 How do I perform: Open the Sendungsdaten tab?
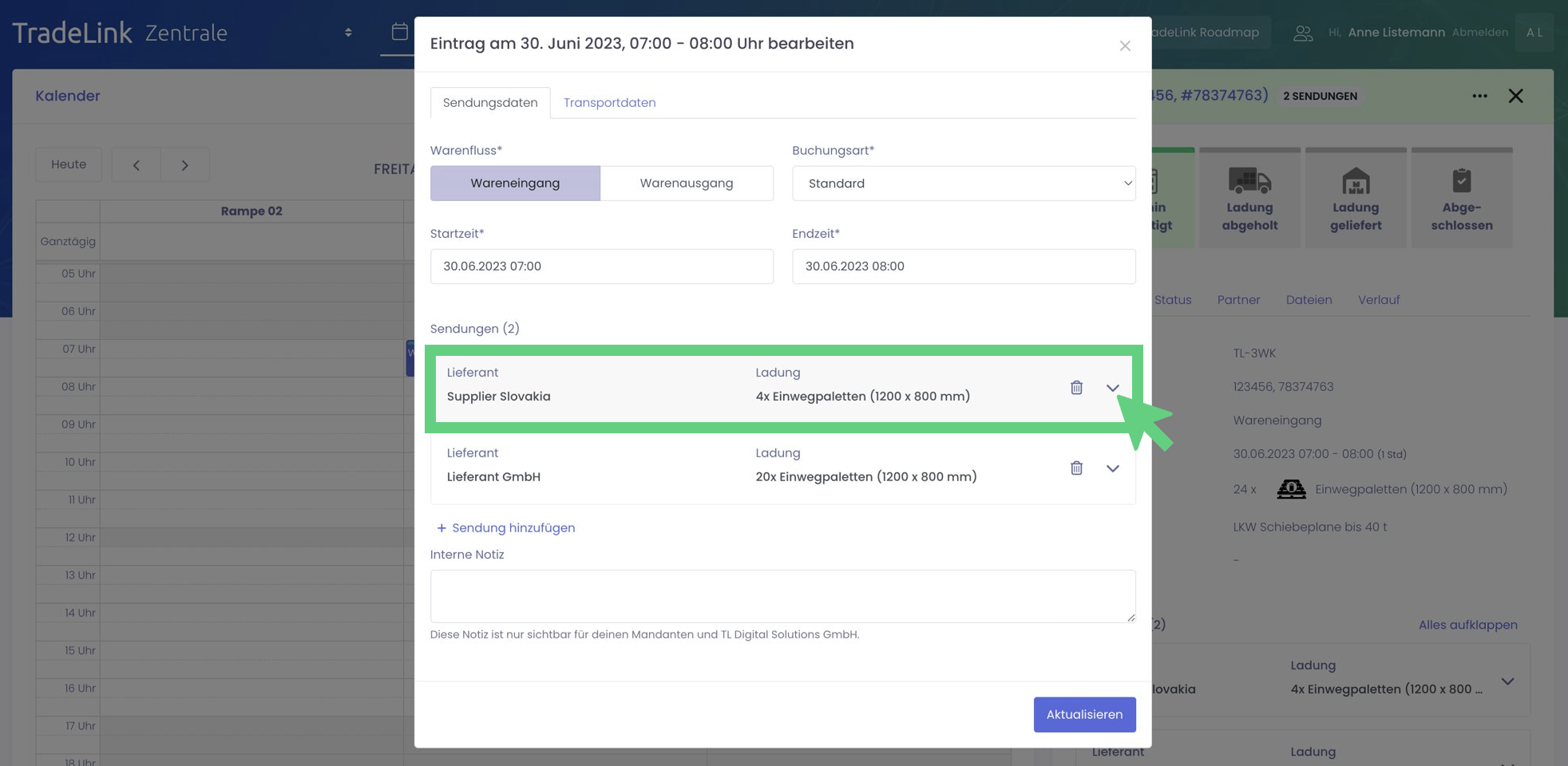[490, 103]
